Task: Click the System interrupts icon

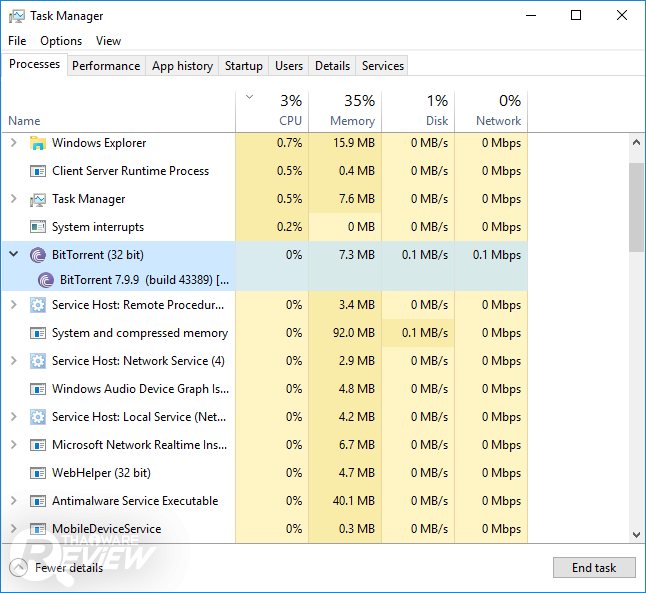Action: [x=37, y=227]
